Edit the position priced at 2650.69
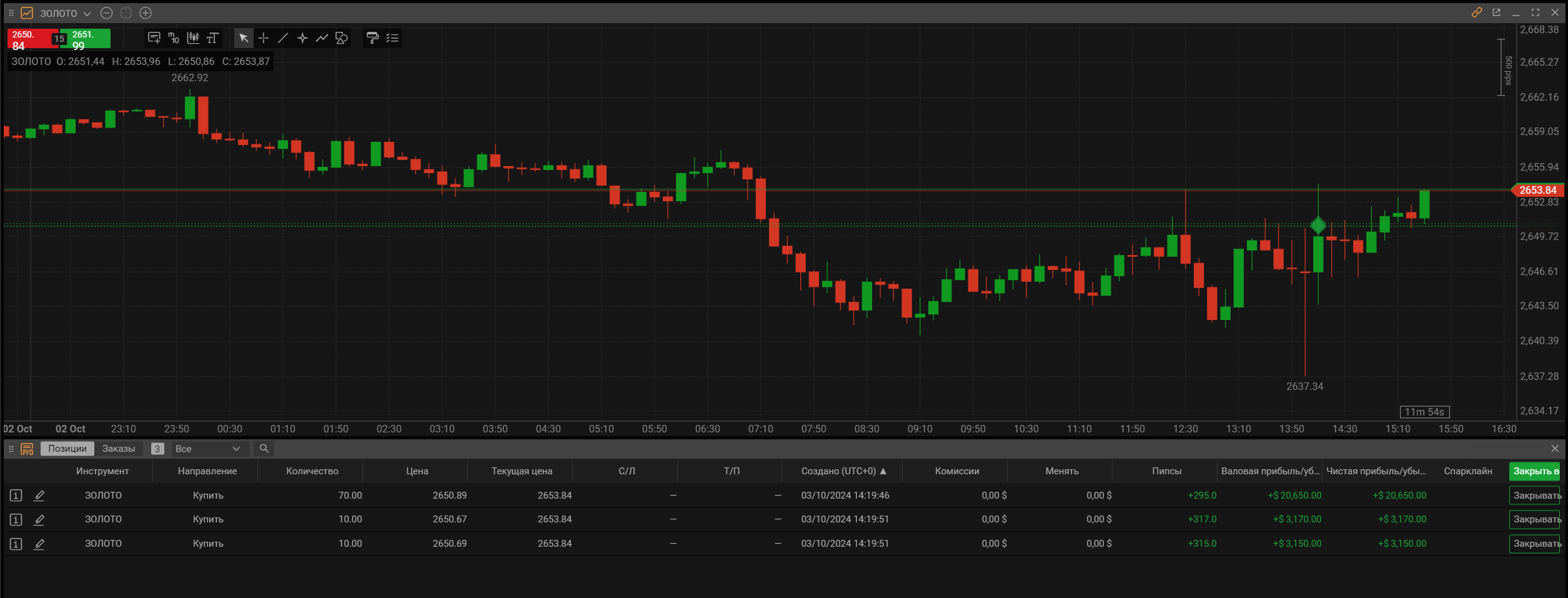The image size is (1568, 598). point(39,544)
